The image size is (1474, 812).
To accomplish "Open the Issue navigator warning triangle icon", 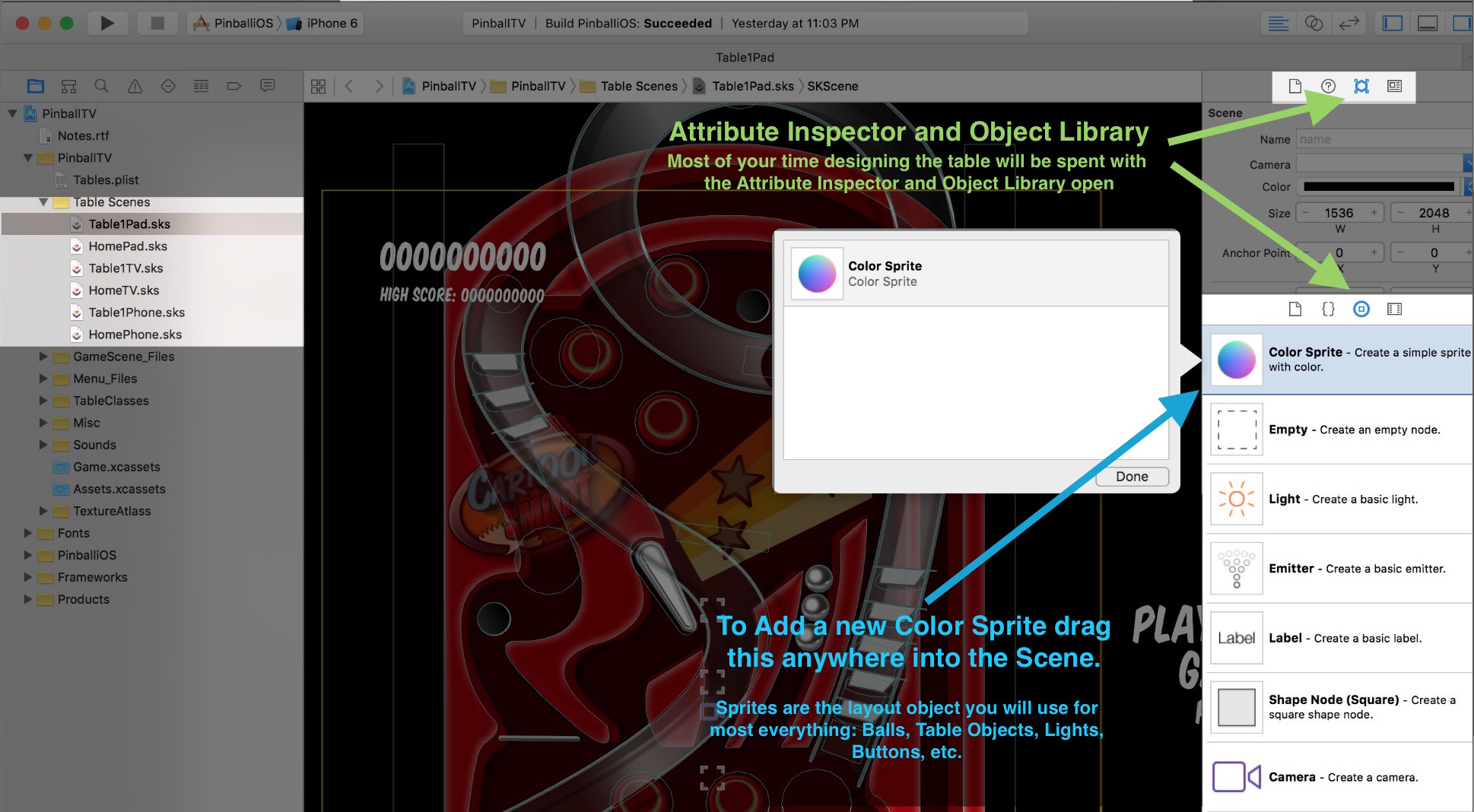I will [135, 86].
